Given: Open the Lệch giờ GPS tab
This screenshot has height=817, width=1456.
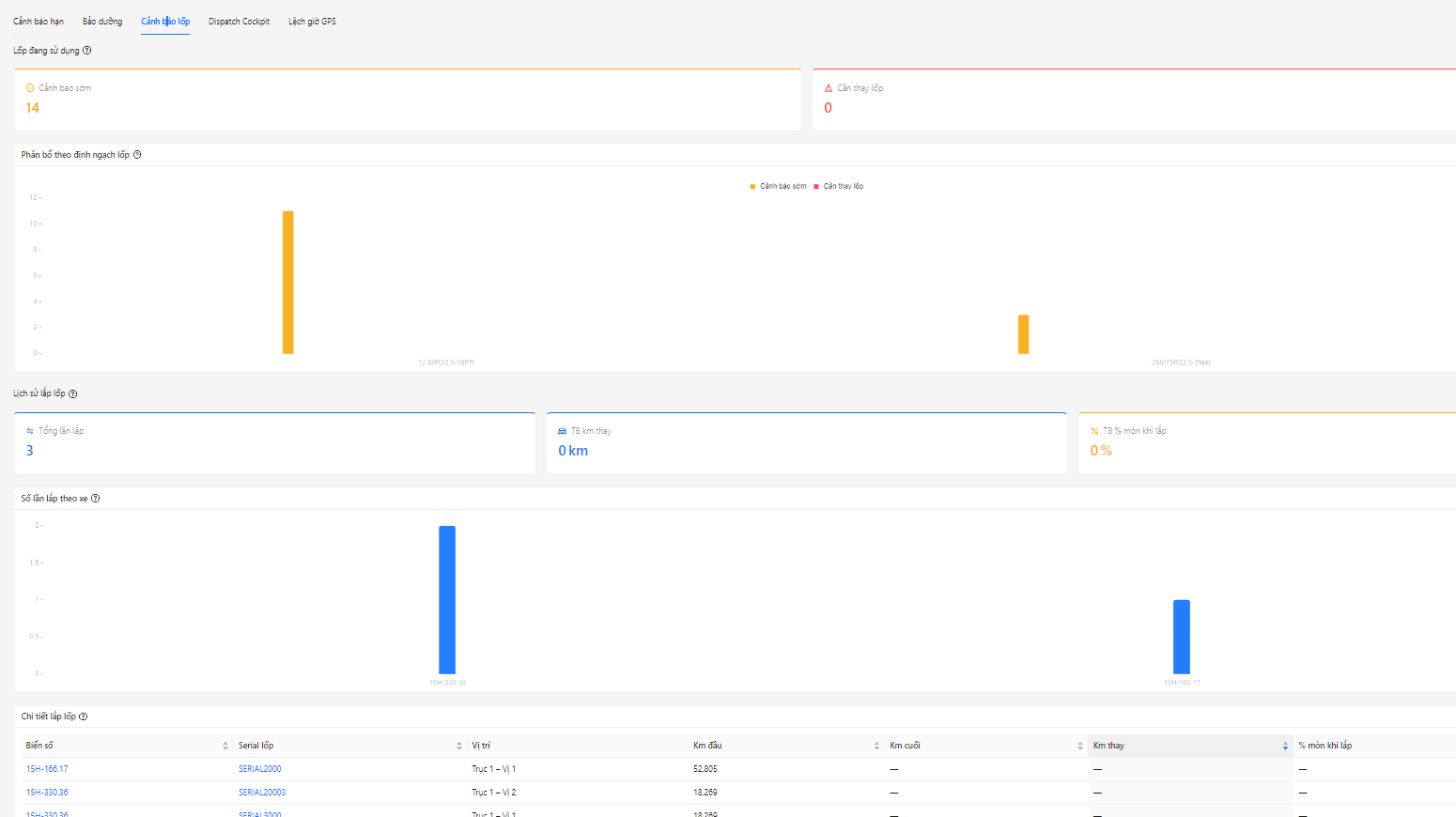Looking at the screenshot, I should (312, 22).
